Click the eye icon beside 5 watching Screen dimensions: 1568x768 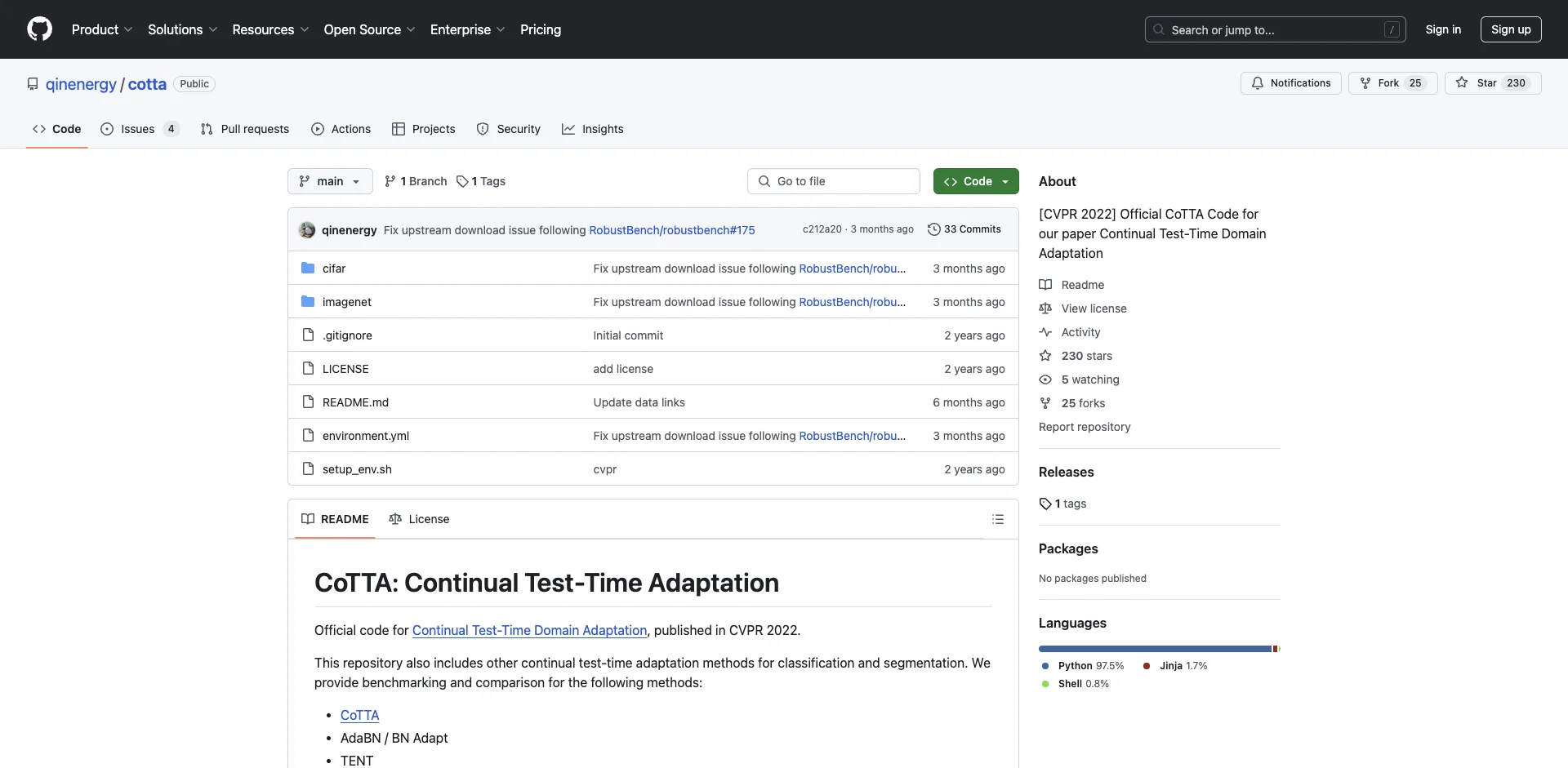[1045, 380]
